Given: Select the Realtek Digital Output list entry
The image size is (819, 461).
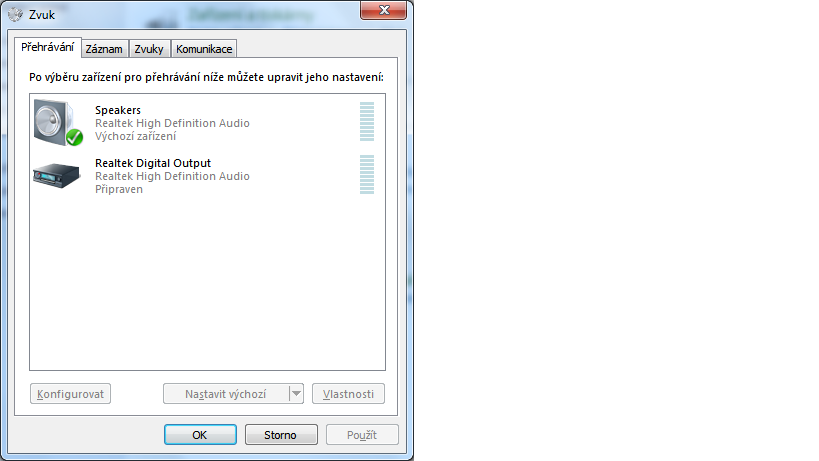Looking at the screenshot, I should (207, 175).
